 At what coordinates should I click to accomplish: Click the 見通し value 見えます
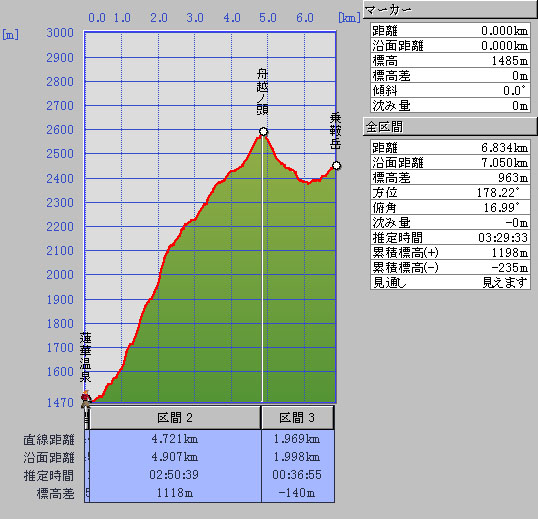click(x=505, y=282)
